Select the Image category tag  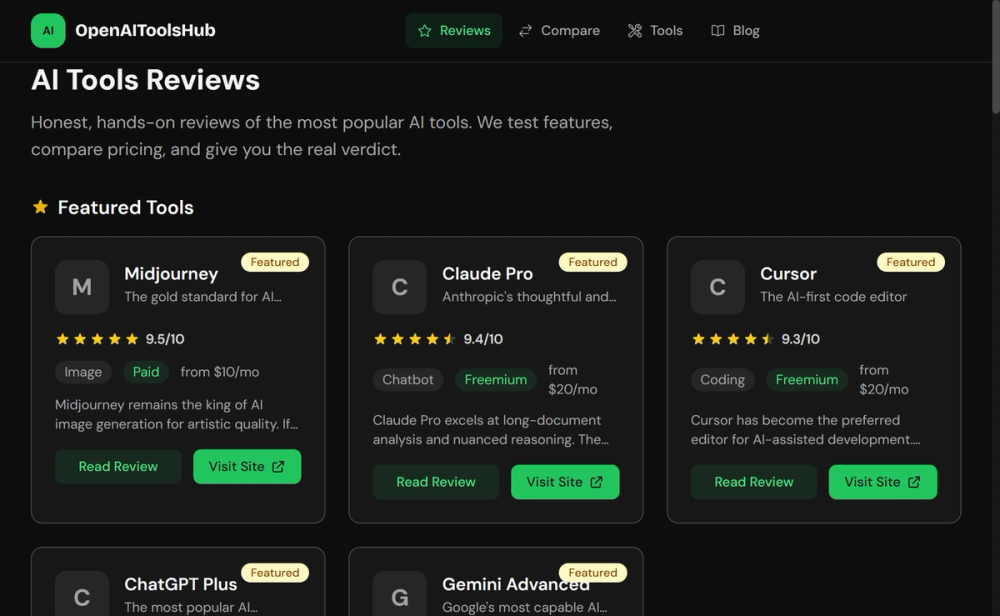[x=83, y=372]
